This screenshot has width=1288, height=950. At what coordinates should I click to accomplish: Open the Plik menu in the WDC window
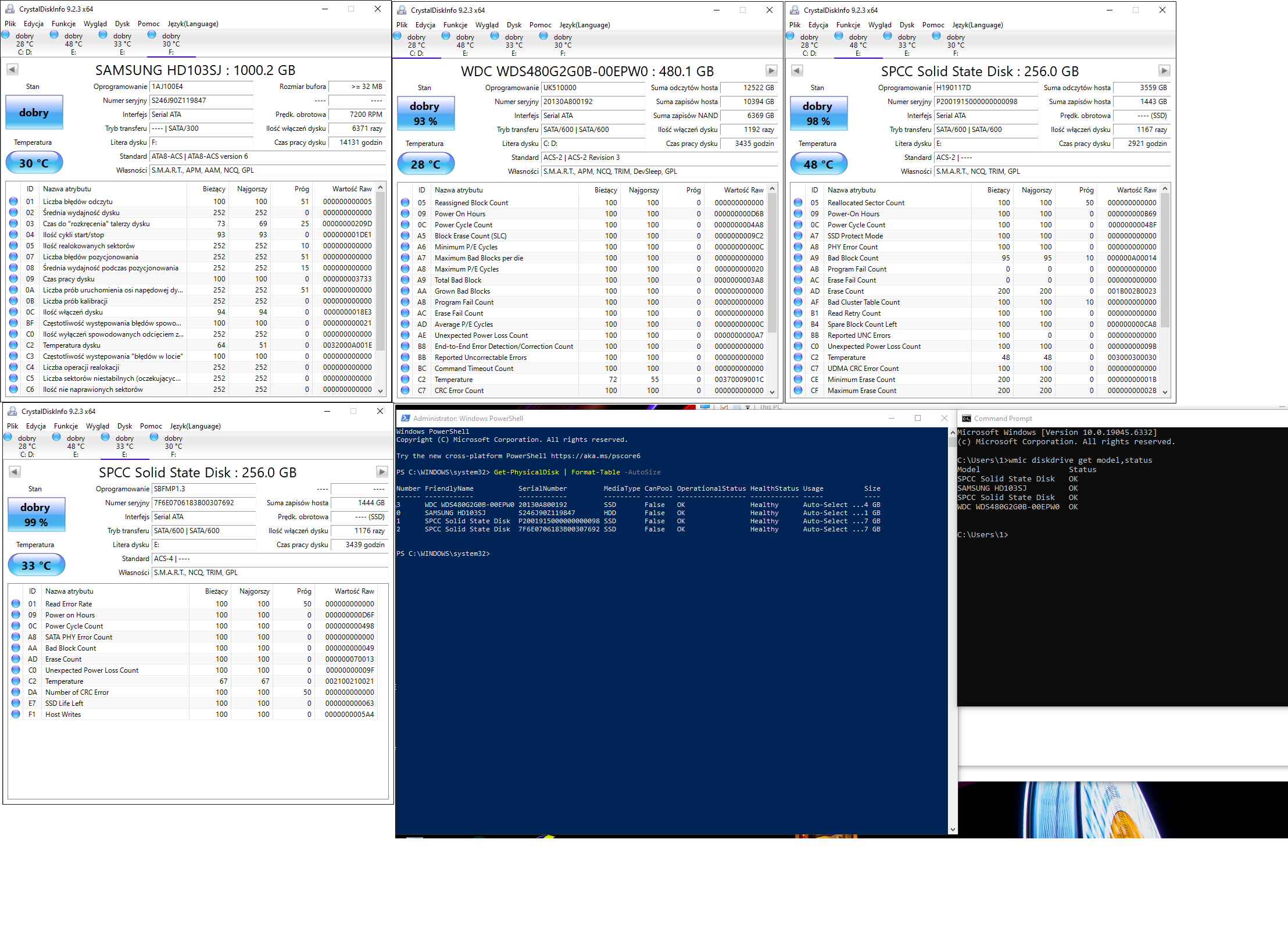pos(402,25)
